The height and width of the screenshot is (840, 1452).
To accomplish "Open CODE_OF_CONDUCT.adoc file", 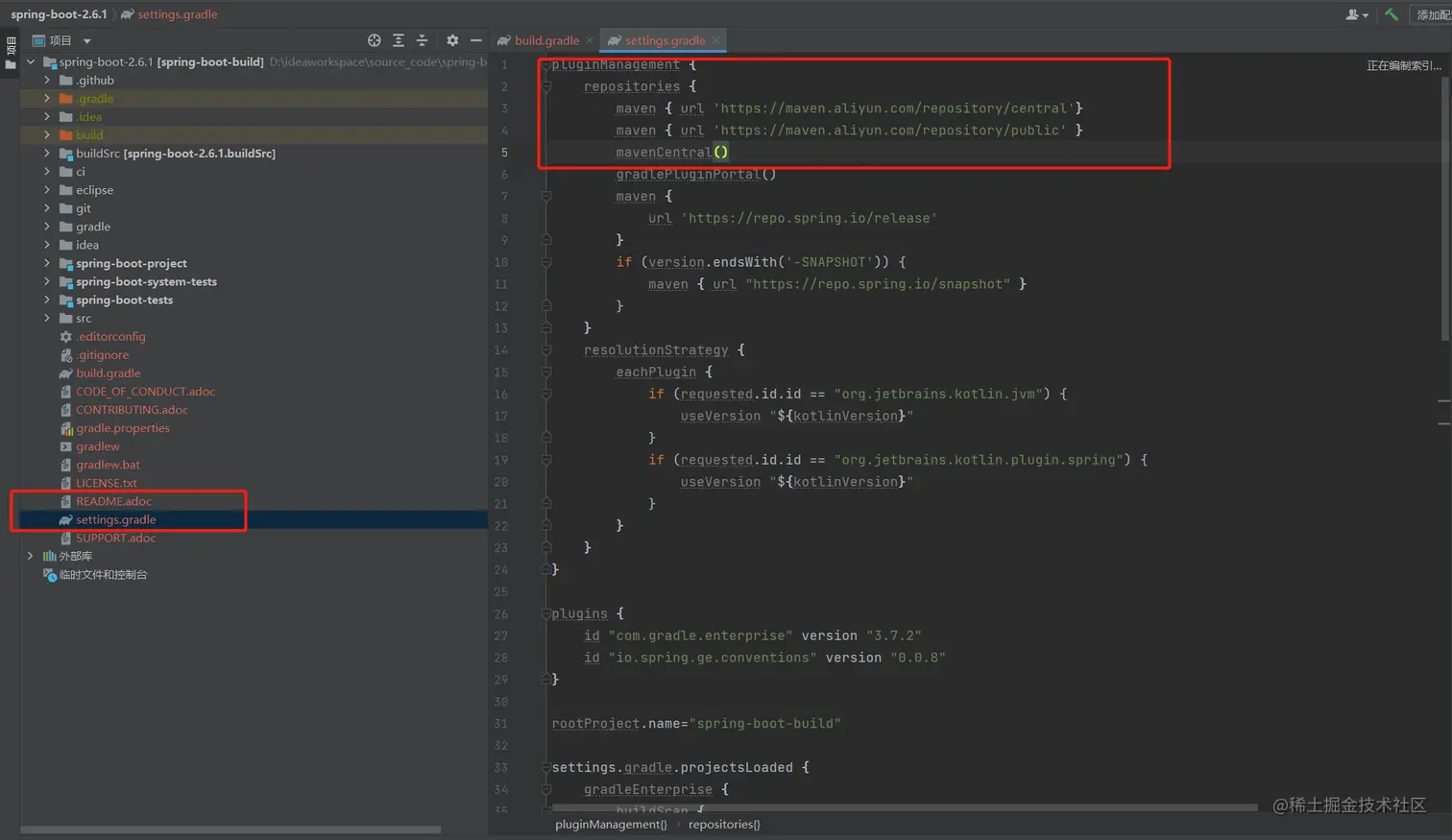I will point(145,391).
